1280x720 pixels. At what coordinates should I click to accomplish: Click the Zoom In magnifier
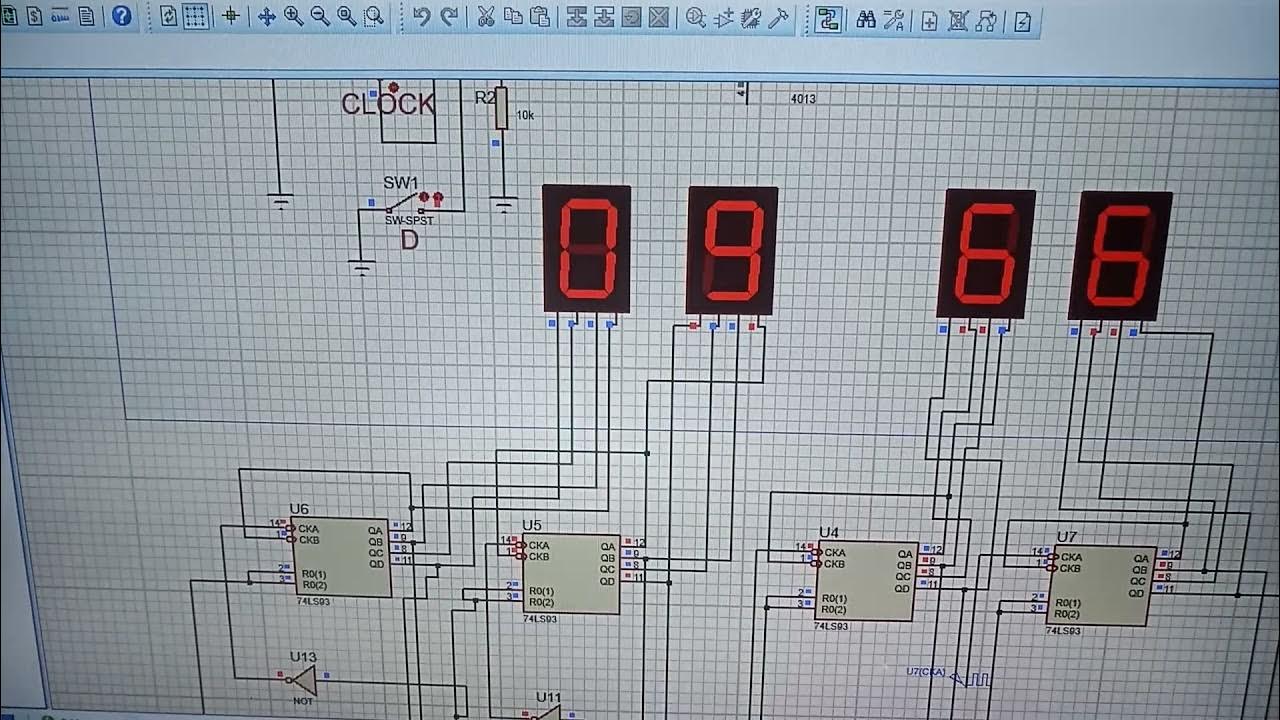pos(293,16)
